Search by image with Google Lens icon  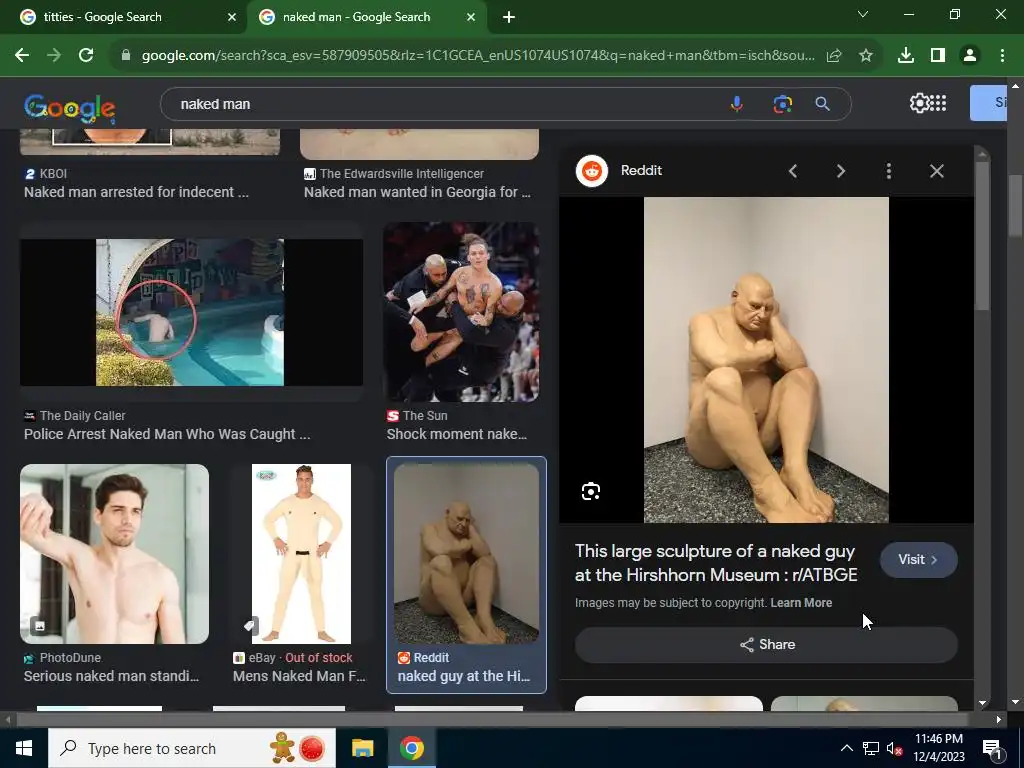(x=782, y=104)
